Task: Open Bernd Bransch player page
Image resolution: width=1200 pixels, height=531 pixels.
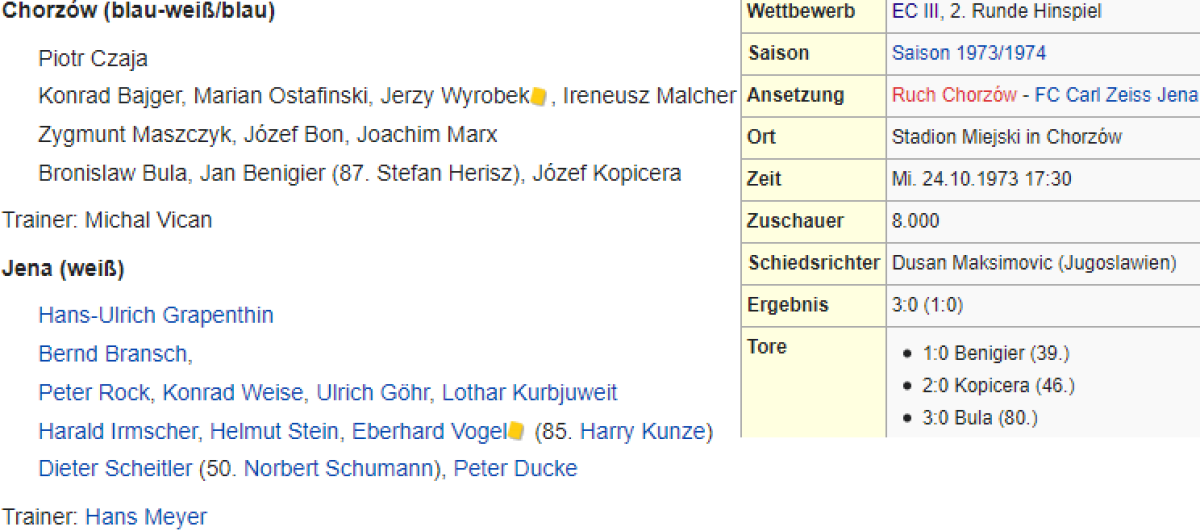Action: click(113, 354)
